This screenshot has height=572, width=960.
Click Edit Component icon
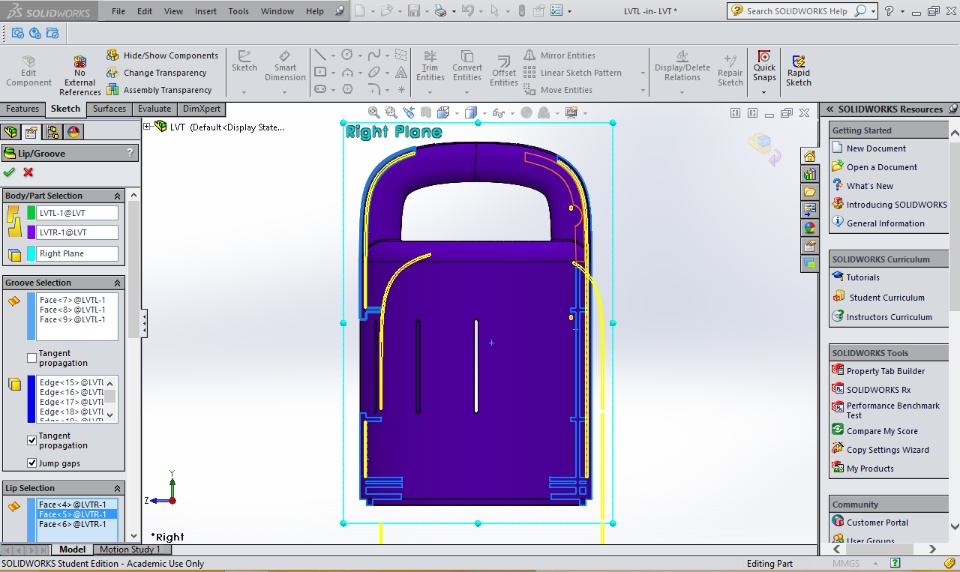[x=29, y=70]
